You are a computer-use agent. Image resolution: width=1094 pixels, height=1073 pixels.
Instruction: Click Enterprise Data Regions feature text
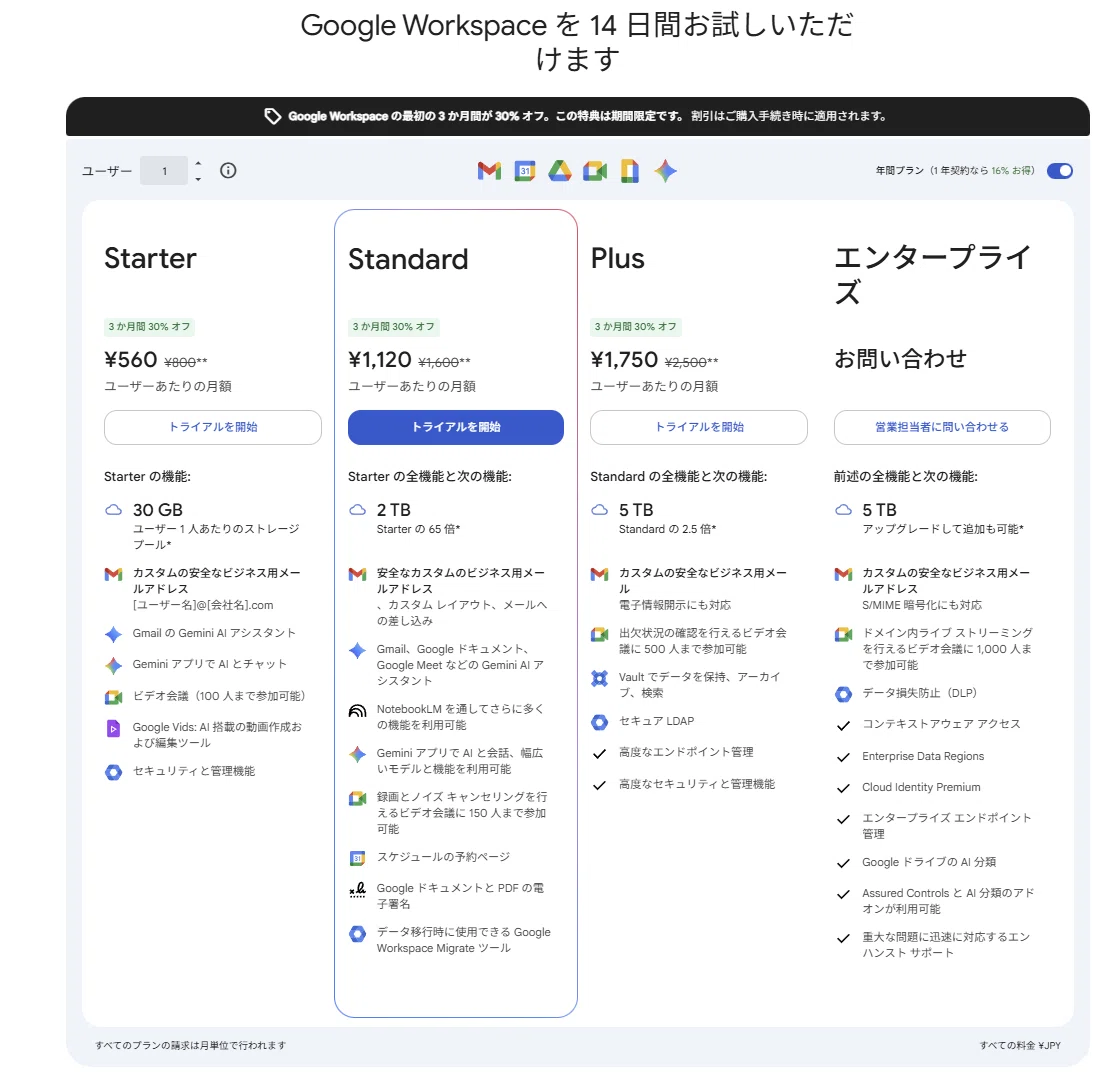[x=922, y=757]
